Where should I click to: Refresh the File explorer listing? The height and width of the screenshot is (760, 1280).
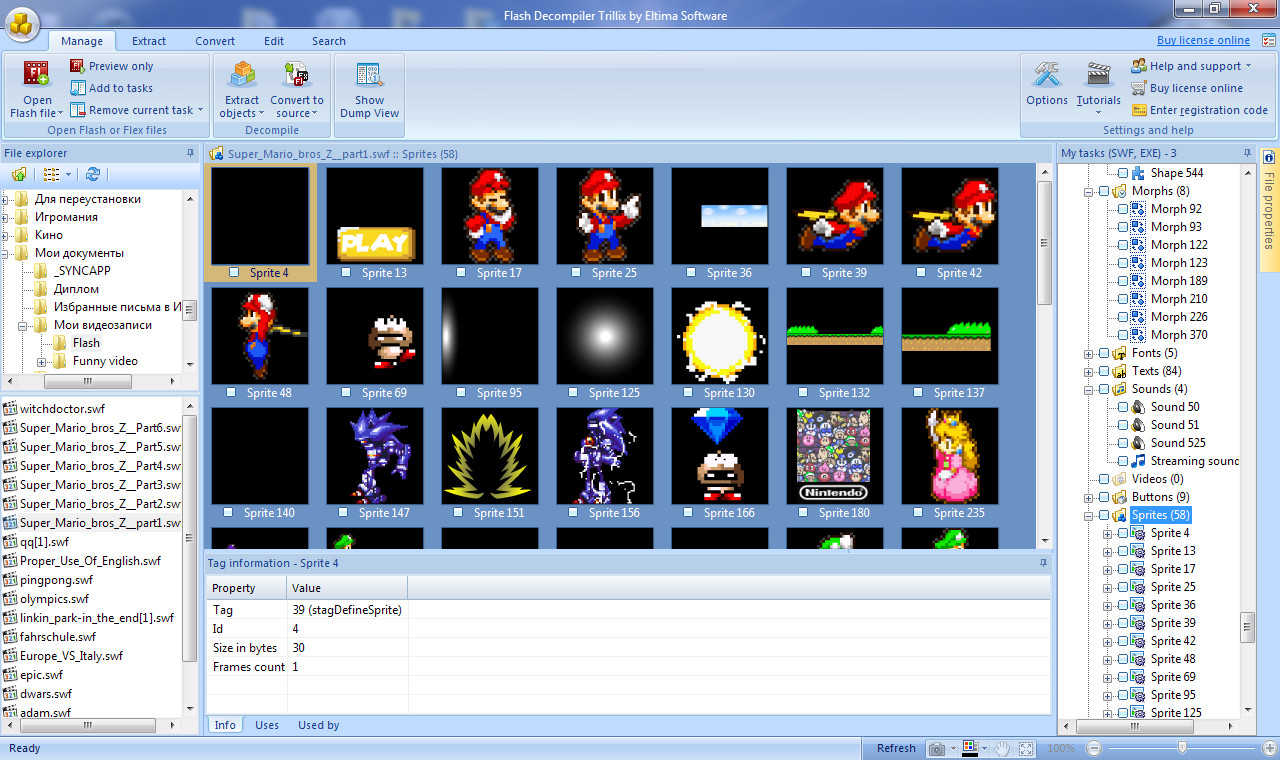point(93,174)
